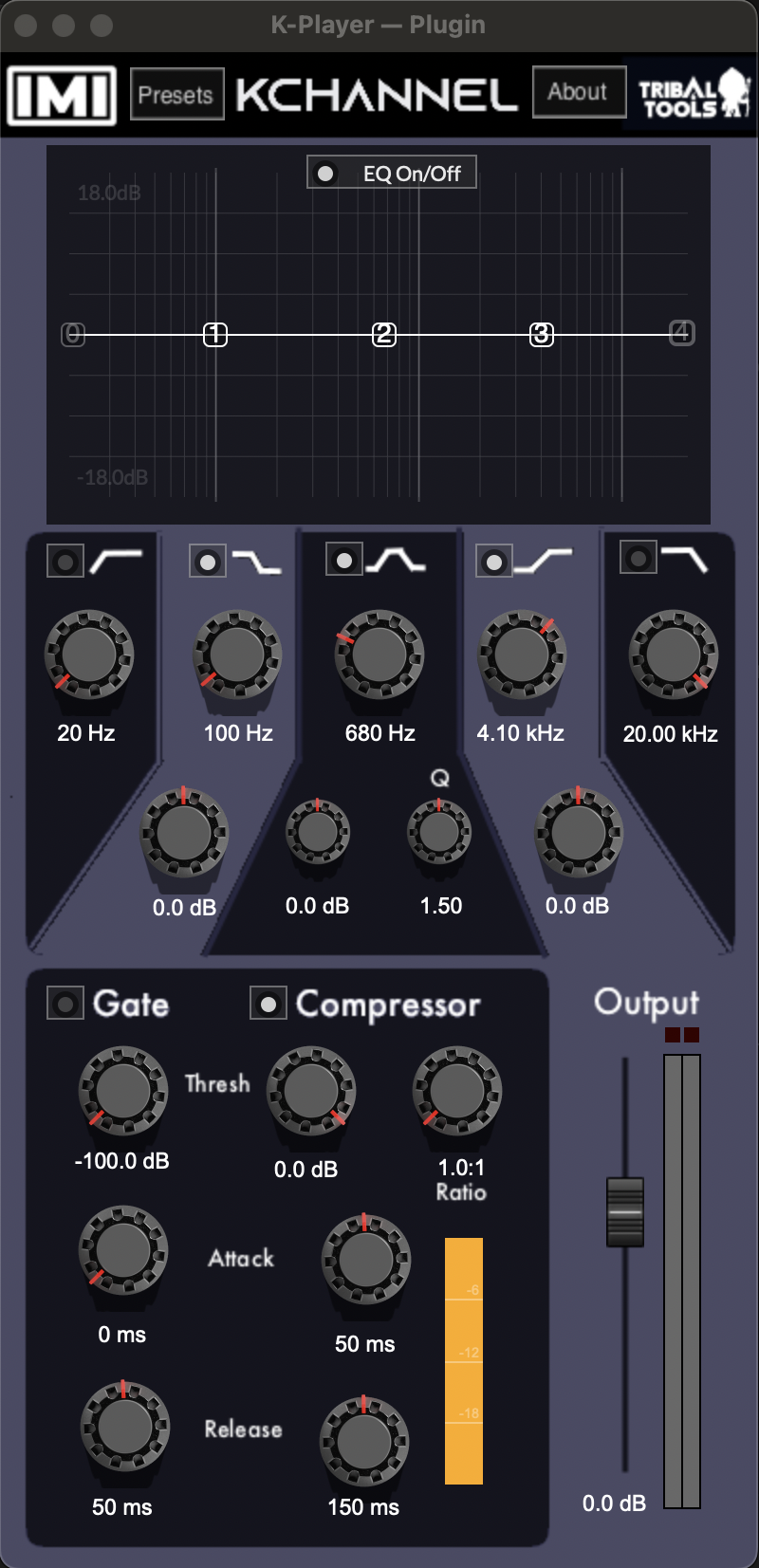759x1568 pixels.
Task: Click the high-pass filter curve icon
Action: (x=116, y=562)
